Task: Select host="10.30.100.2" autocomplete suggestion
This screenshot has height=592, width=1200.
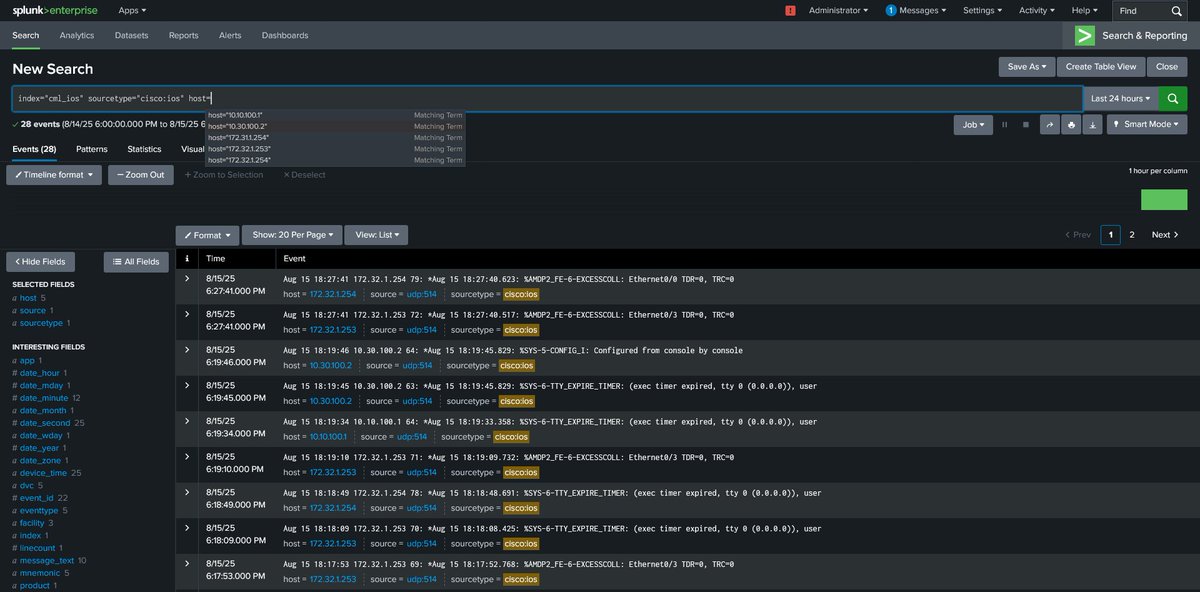Action: click(335, 126)
